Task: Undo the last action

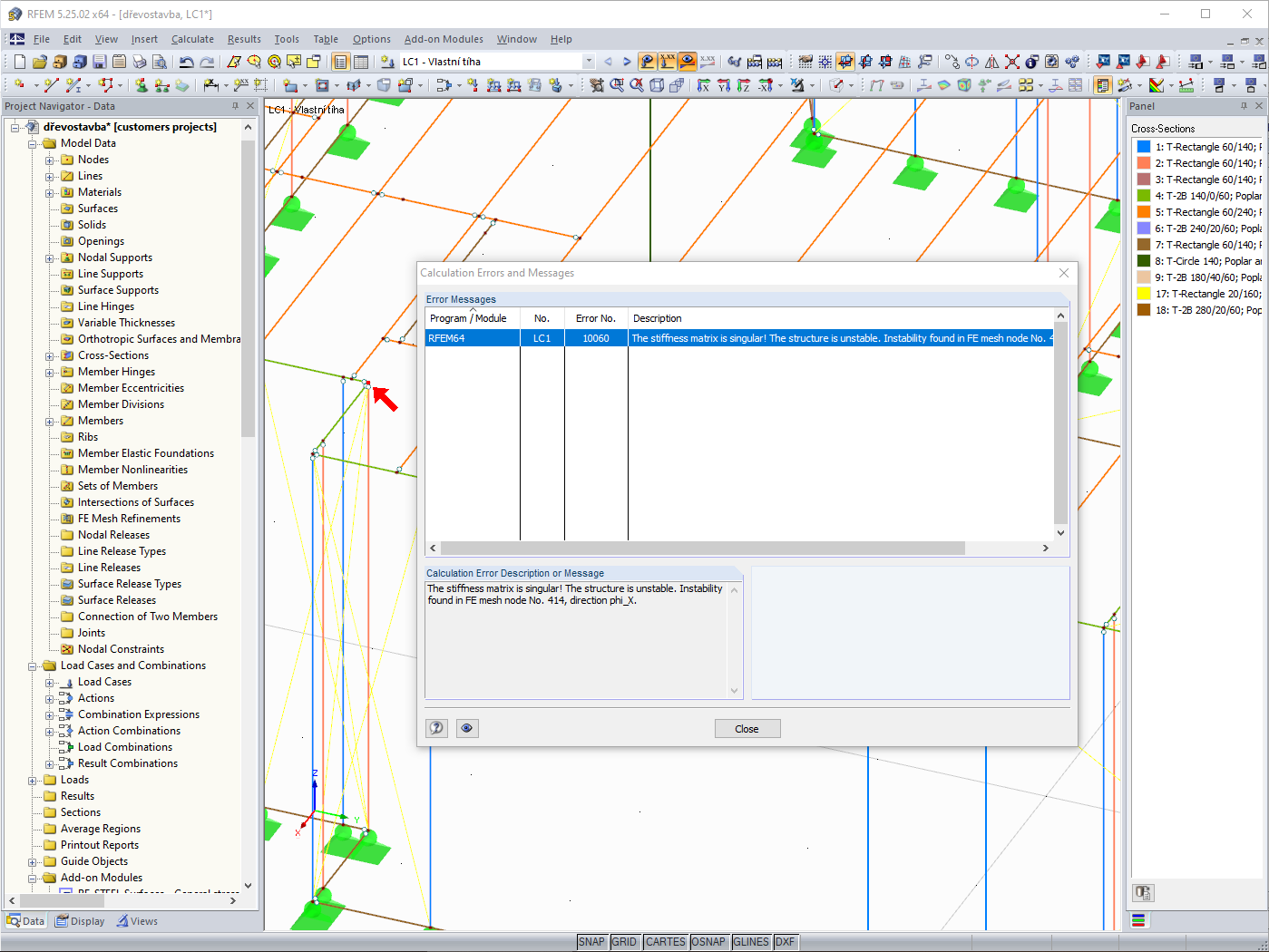Action: [186, 62]
